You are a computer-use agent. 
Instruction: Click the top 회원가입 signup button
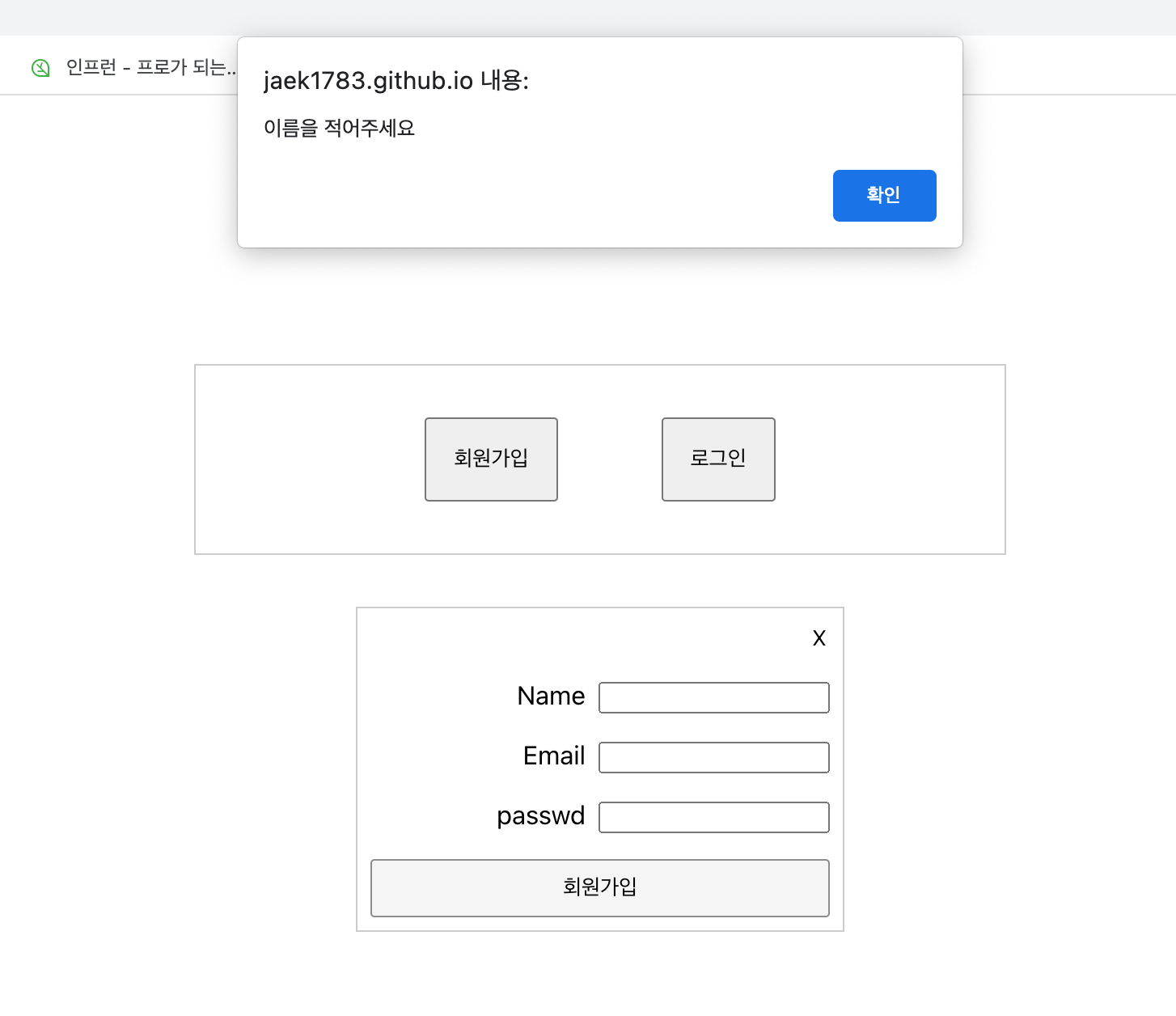pos(490,459)
